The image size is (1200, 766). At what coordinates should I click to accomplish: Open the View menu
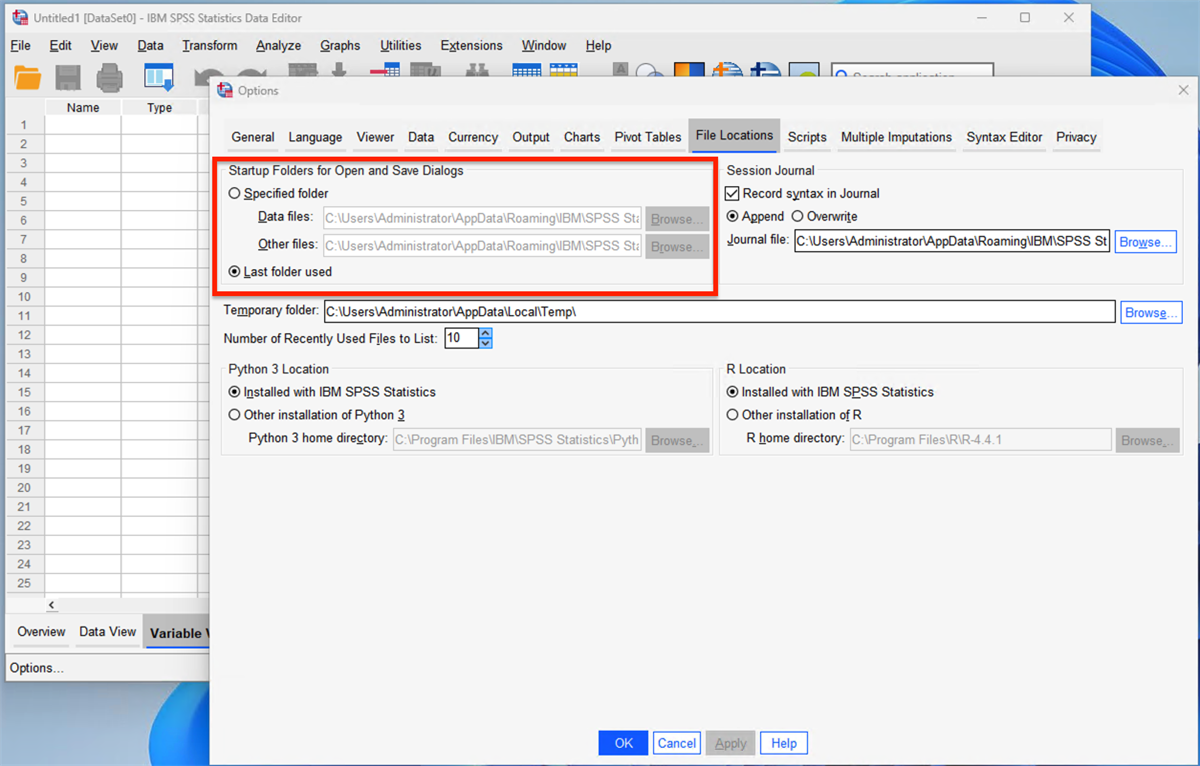(x=104, y=45)
